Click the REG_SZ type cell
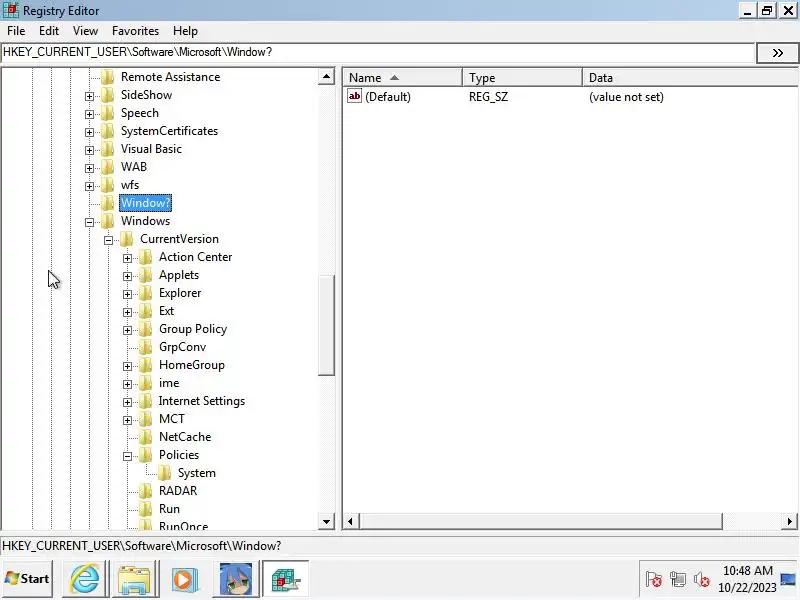The height and width of the screenshot is (600, 800). 488,97
